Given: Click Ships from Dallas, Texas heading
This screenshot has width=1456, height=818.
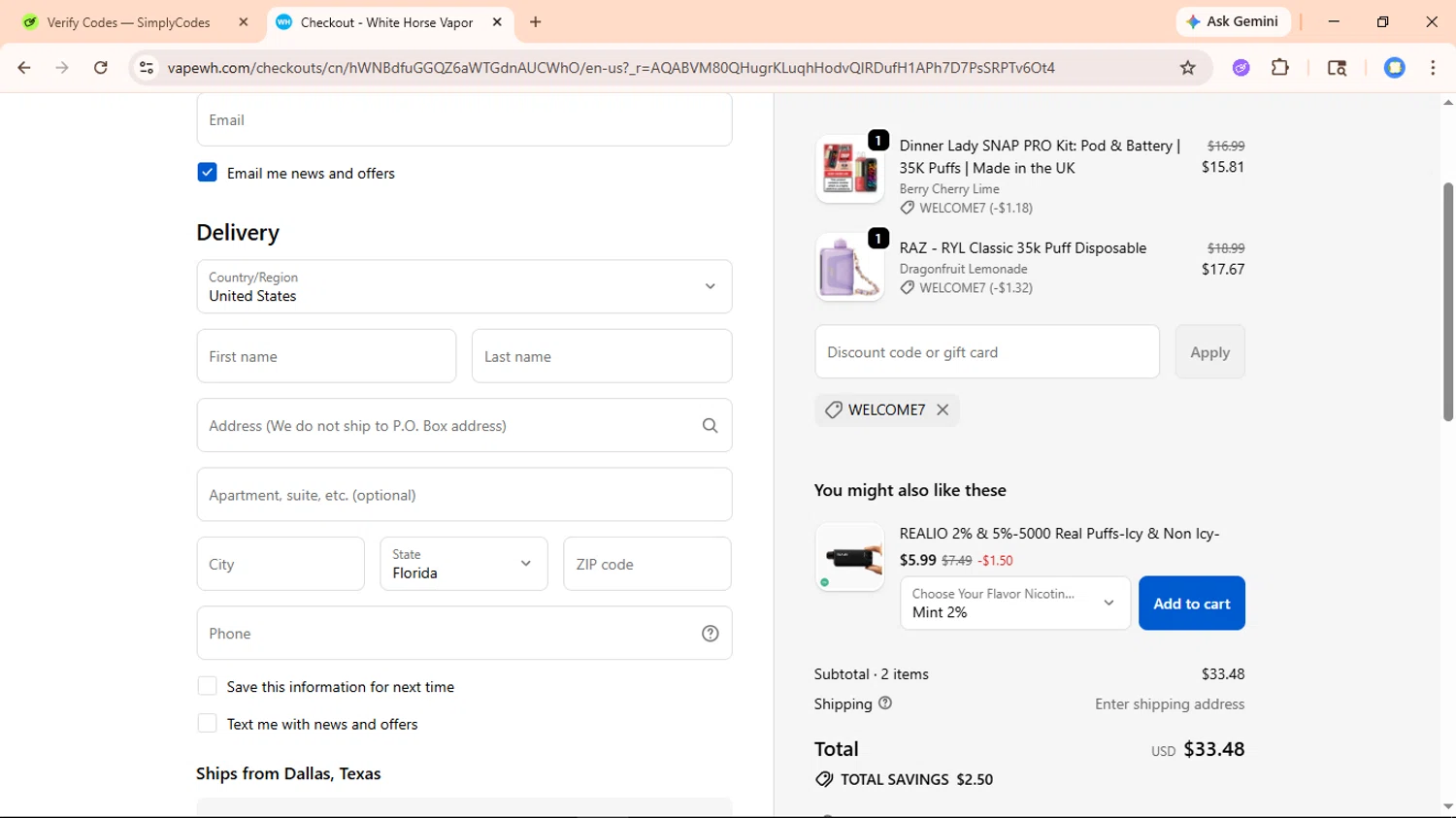Looking at the screenshot, I should click(288, 773).
